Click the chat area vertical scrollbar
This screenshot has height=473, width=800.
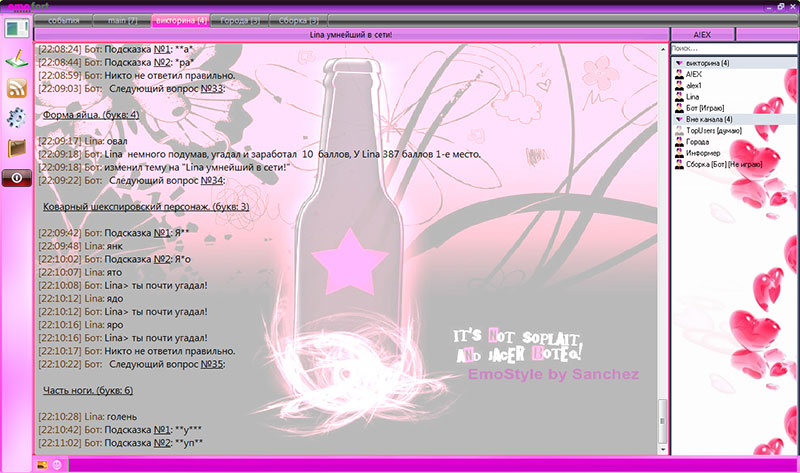coord(661,250)
